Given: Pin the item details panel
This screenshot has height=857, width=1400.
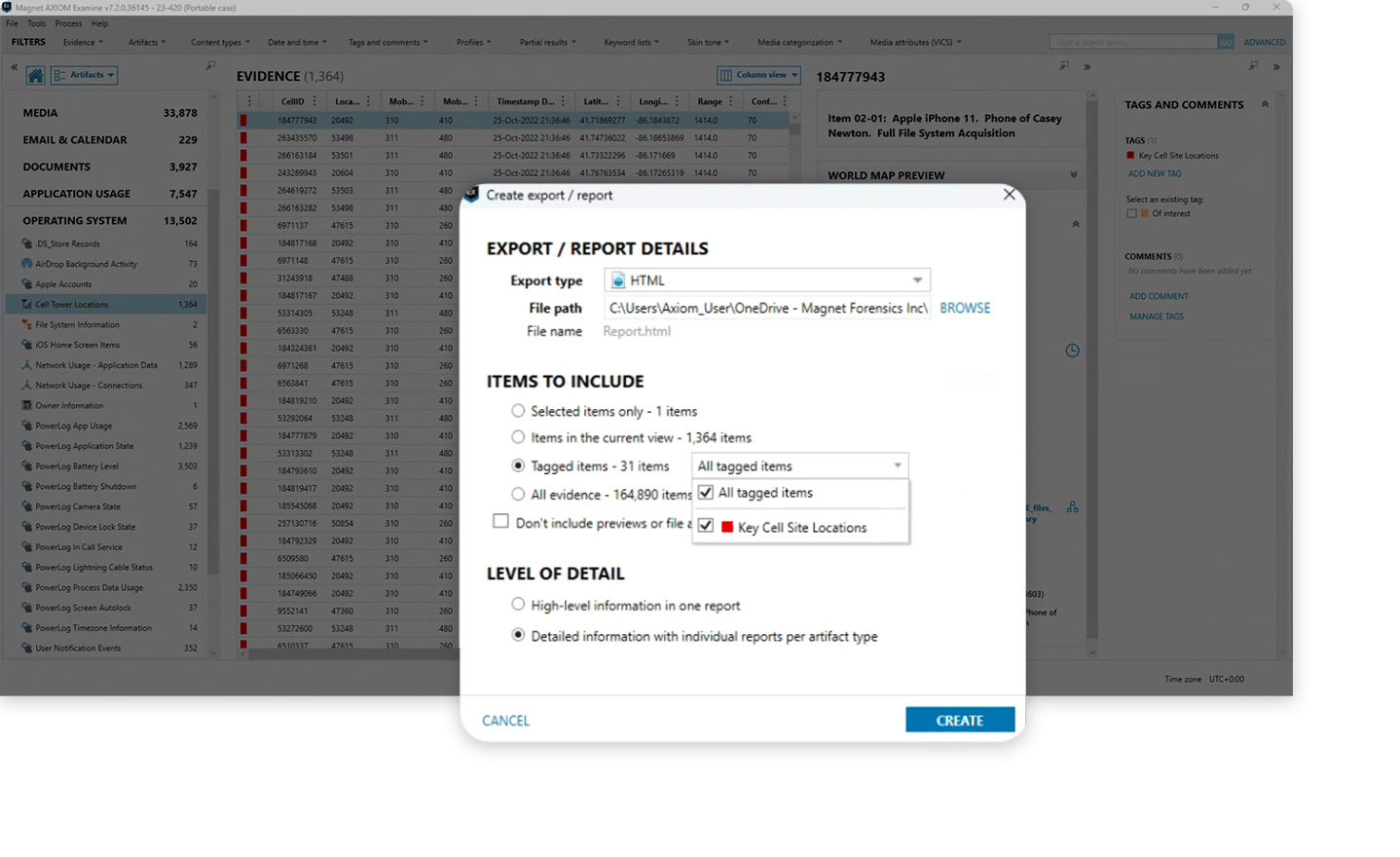Looking at the screenshot, I should [x=1064, y=66].
